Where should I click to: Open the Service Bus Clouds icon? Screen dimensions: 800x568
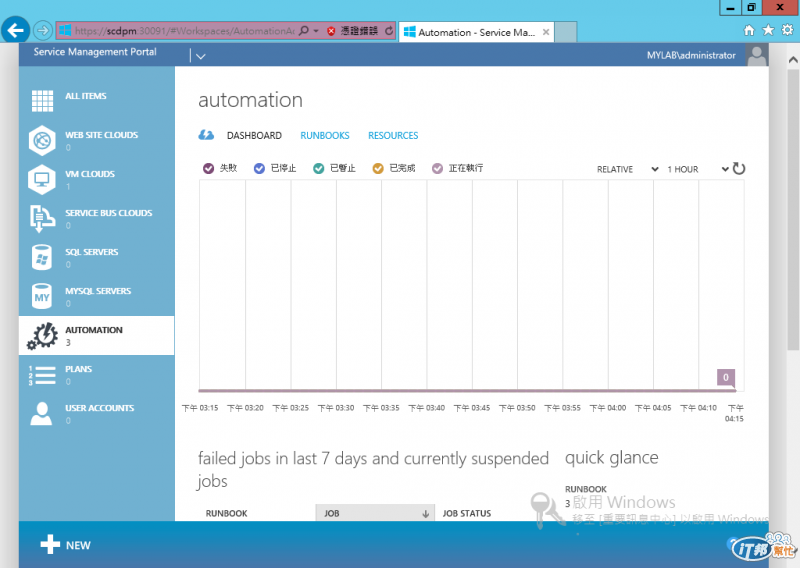coord(42,218)
